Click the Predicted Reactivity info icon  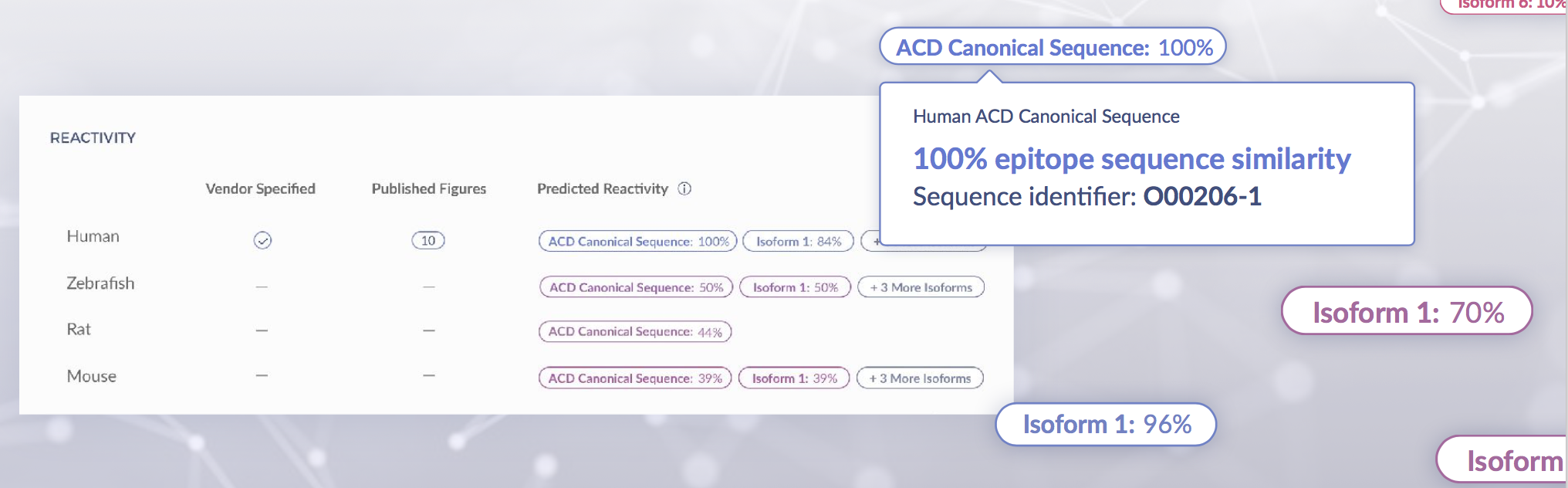pos(684,188)
